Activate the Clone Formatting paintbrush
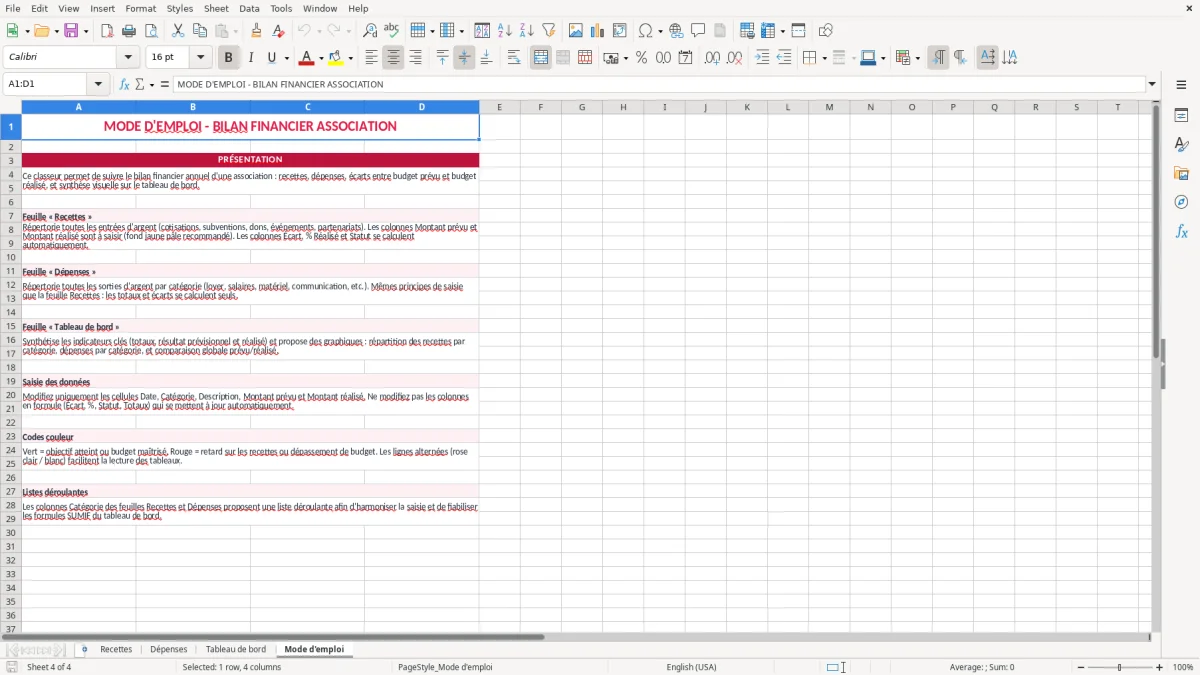The image size is (1200, 675). (257, 31)
